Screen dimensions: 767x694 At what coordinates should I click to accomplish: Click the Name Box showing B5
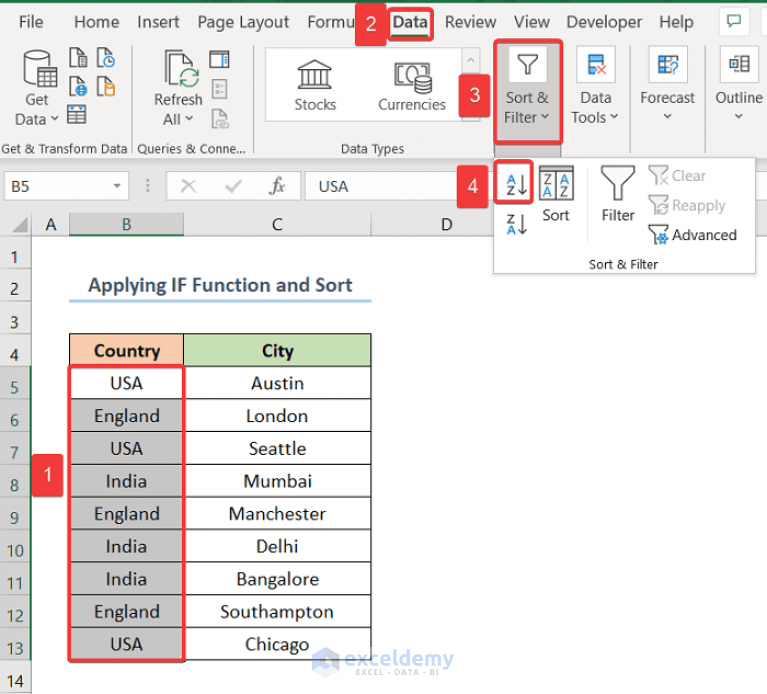[x=58, y=186]
